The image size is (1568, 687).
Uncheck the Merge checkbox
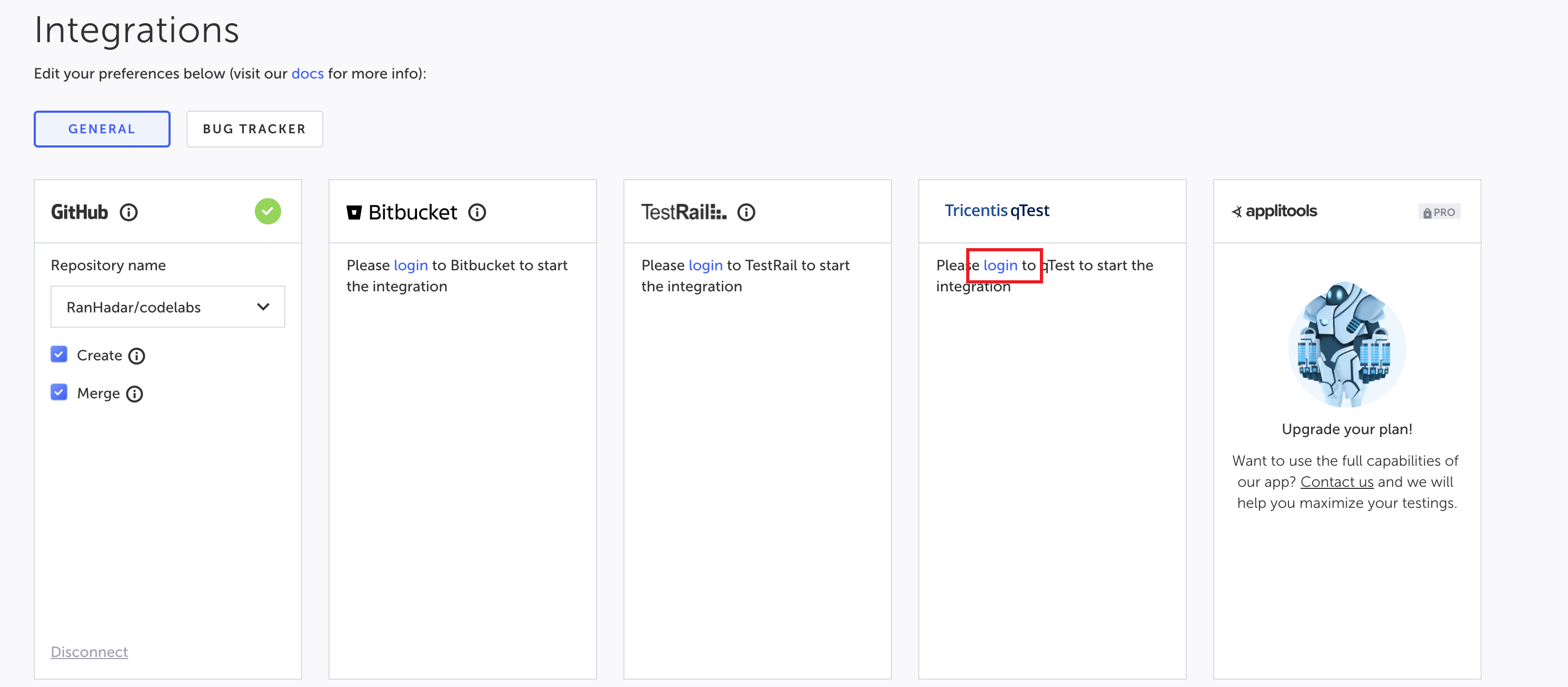click(59, 392)
